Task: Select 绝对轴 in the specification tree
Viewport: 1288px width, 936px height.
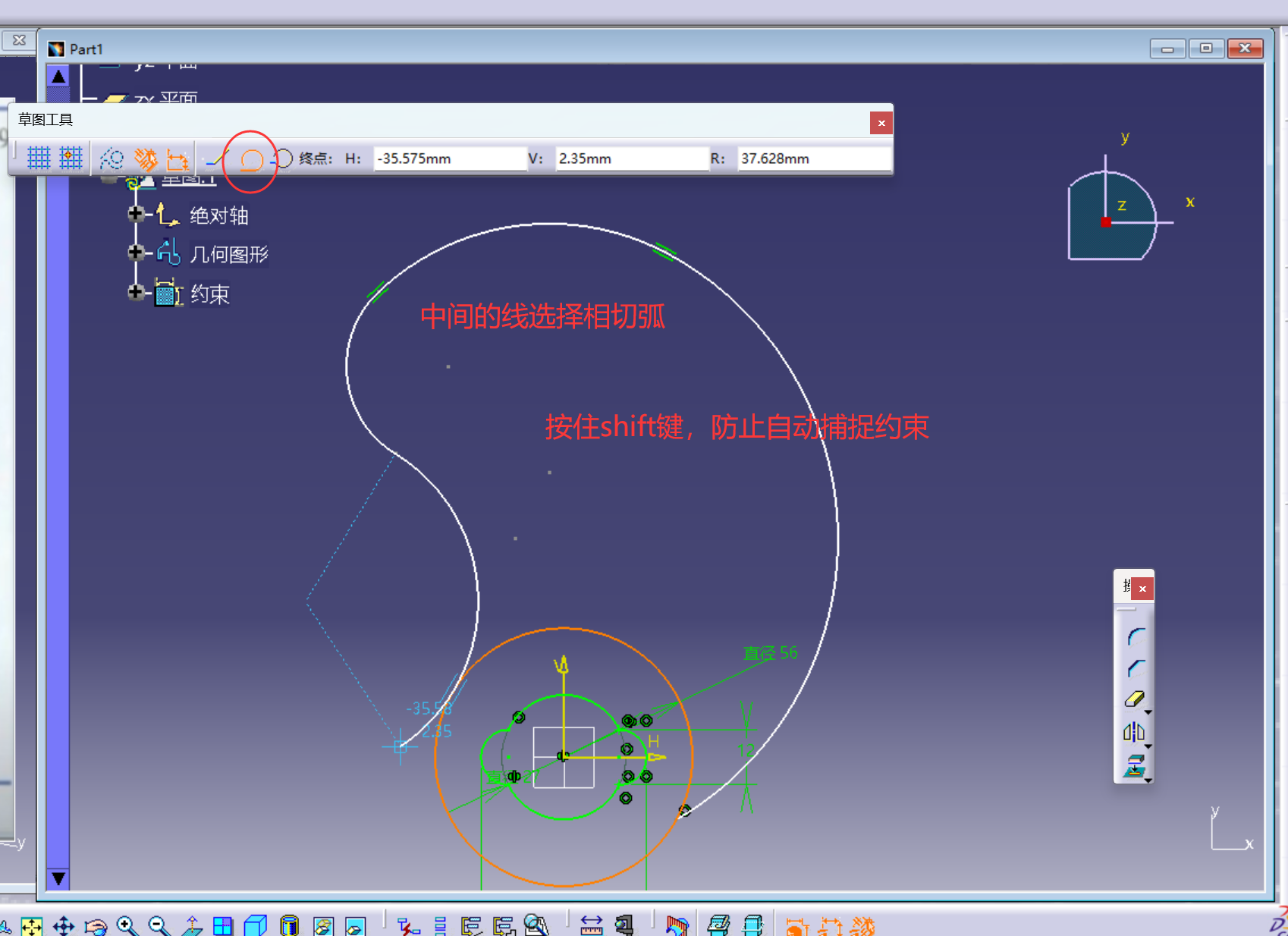Action: coord(219,216)
